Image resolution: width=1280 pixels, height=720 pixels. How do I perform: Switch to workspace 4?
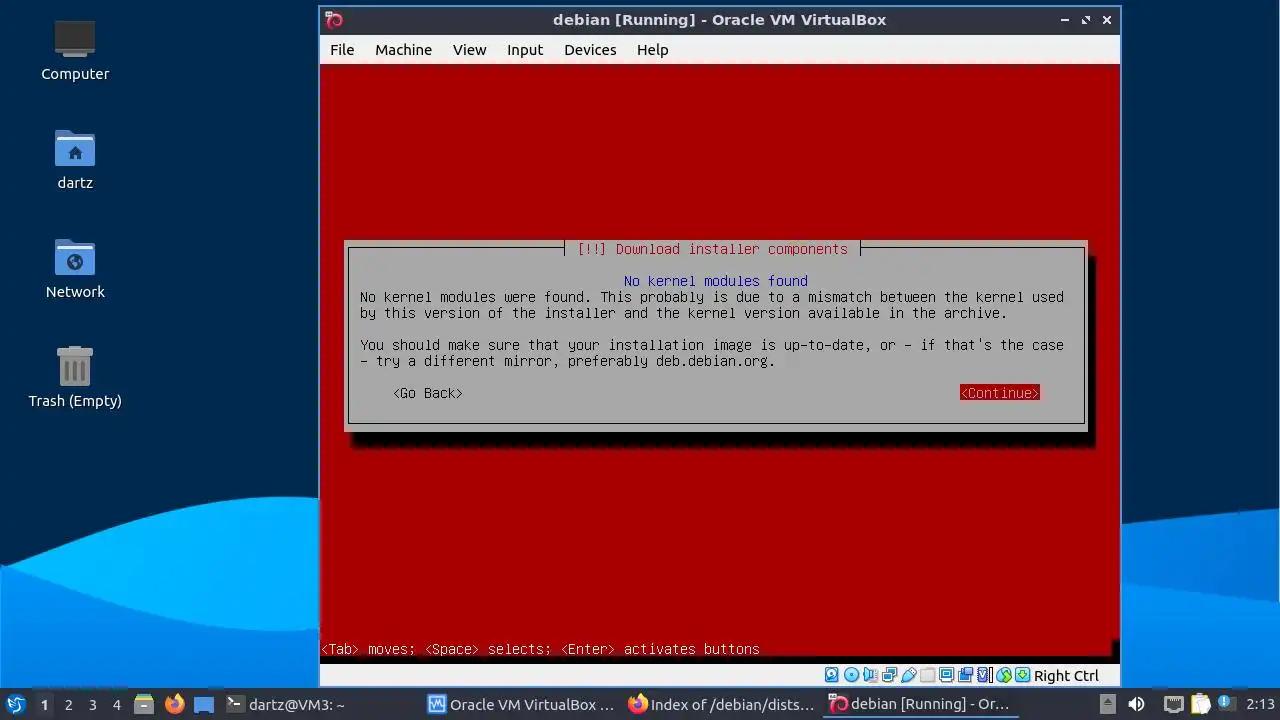pos(116,704)
